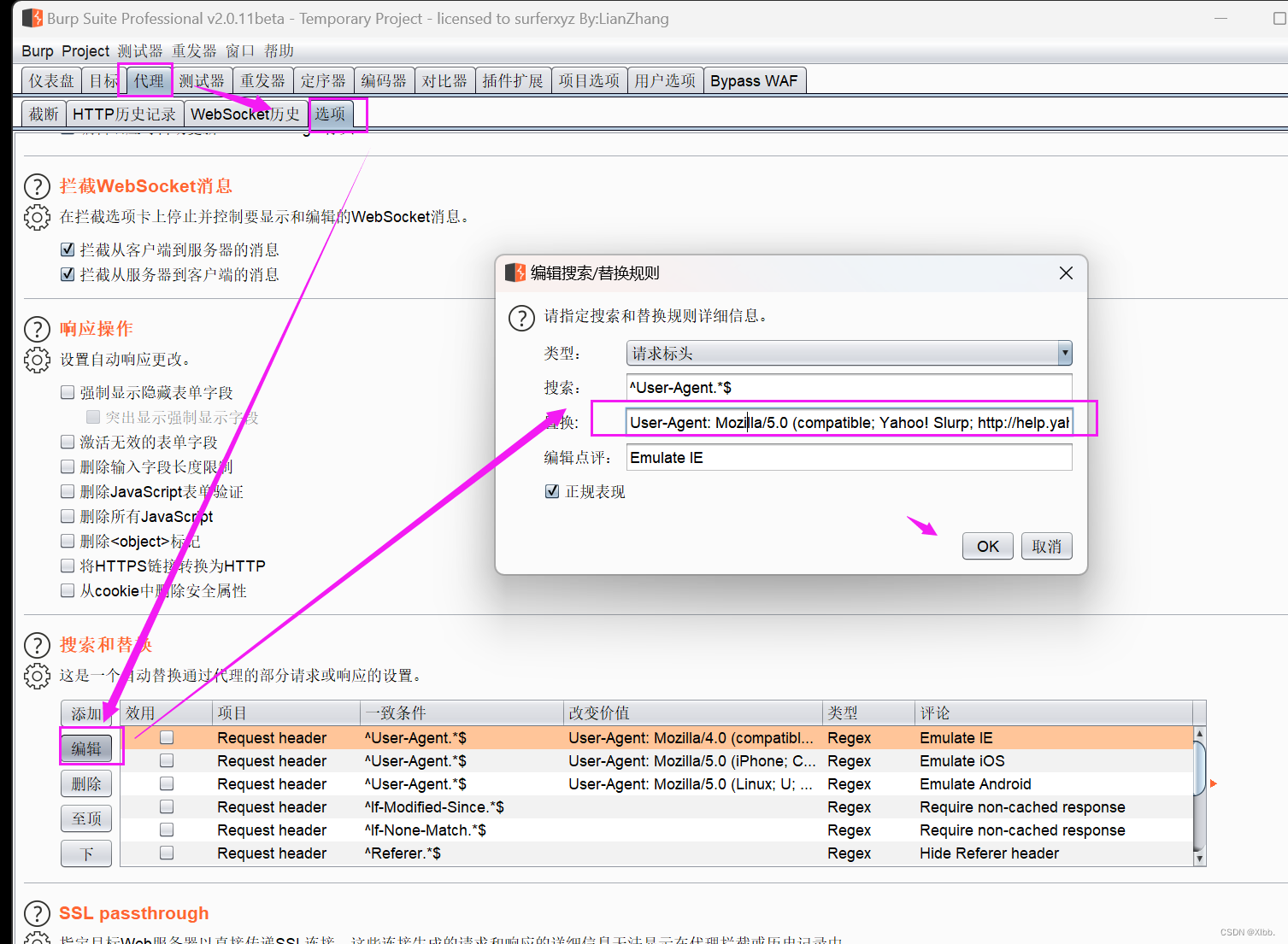Toggle 拦截从服务器到客户端的消息 checkbox
This screenshot has height=944, width=1288.
(68, 274)
